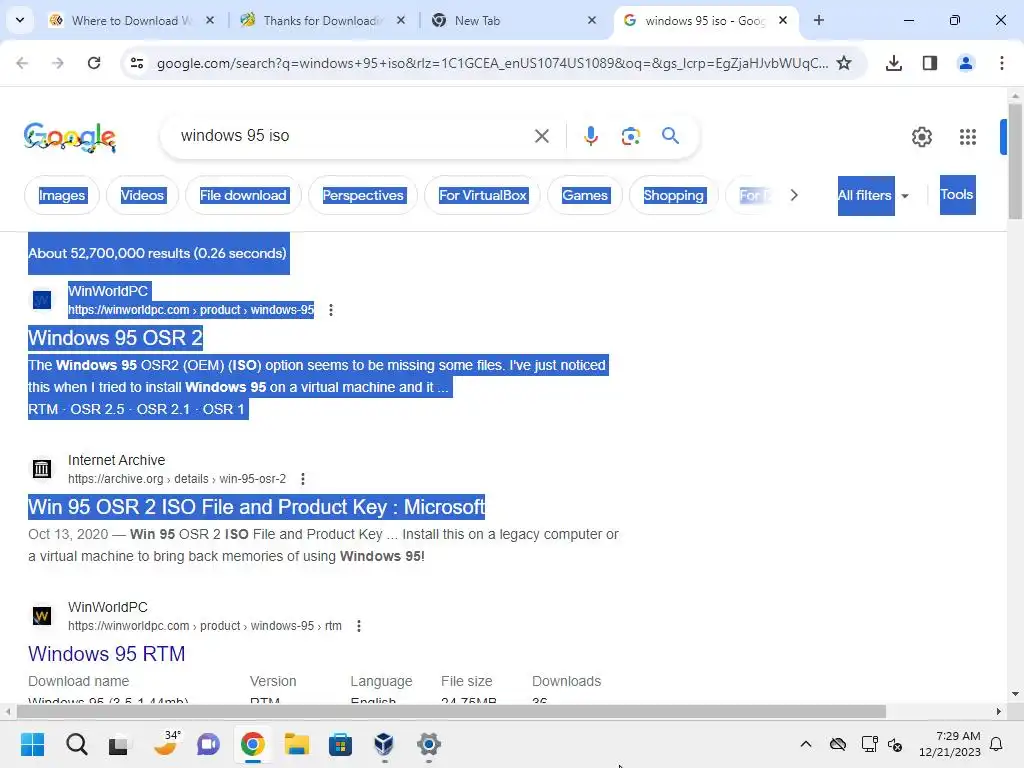Open site information icon in address bar

(x=137, y=63)
